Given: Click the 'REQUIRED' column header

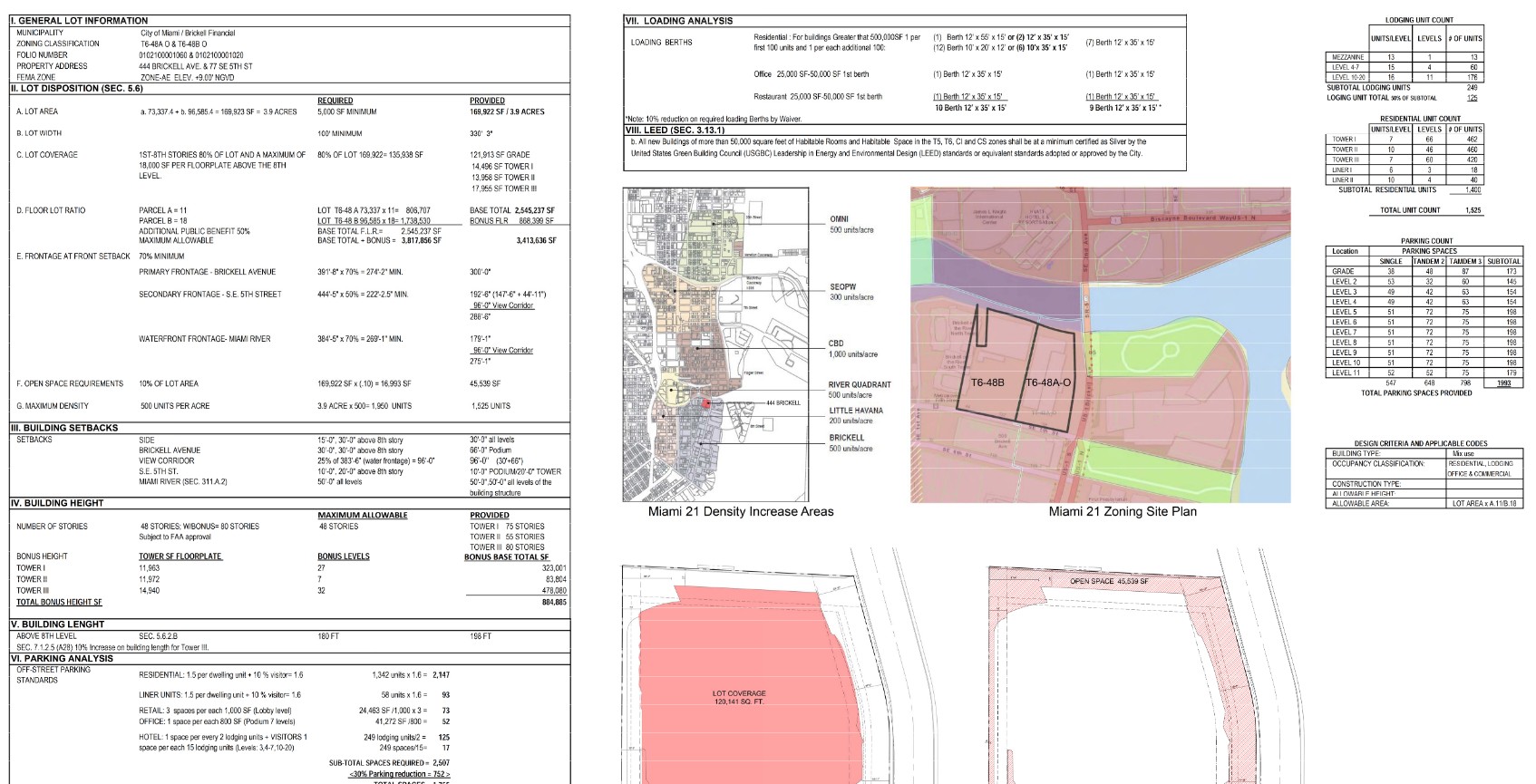Looking at the screenshot, I should 335,101.
